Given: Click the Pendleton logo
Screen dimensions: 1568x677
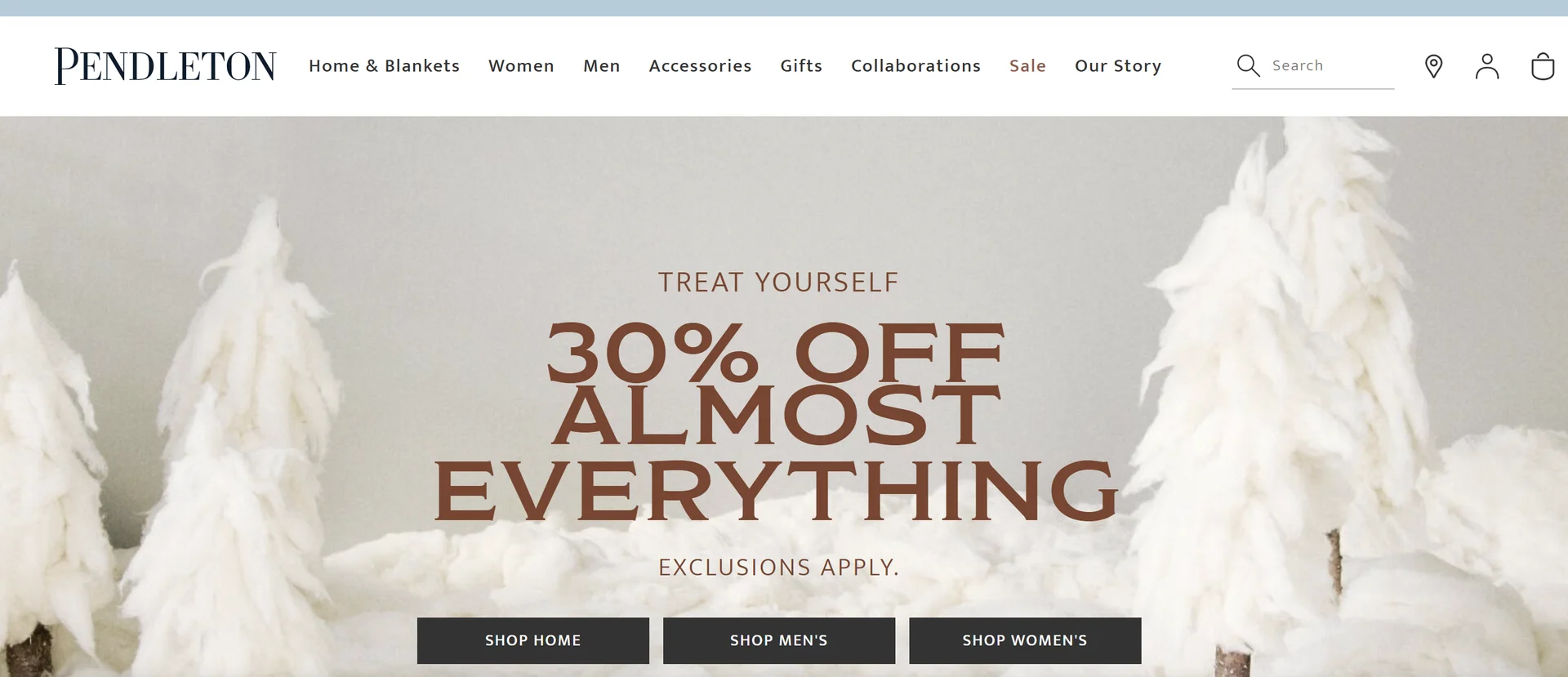Looking at the screenshot, I should pos(166,66).
